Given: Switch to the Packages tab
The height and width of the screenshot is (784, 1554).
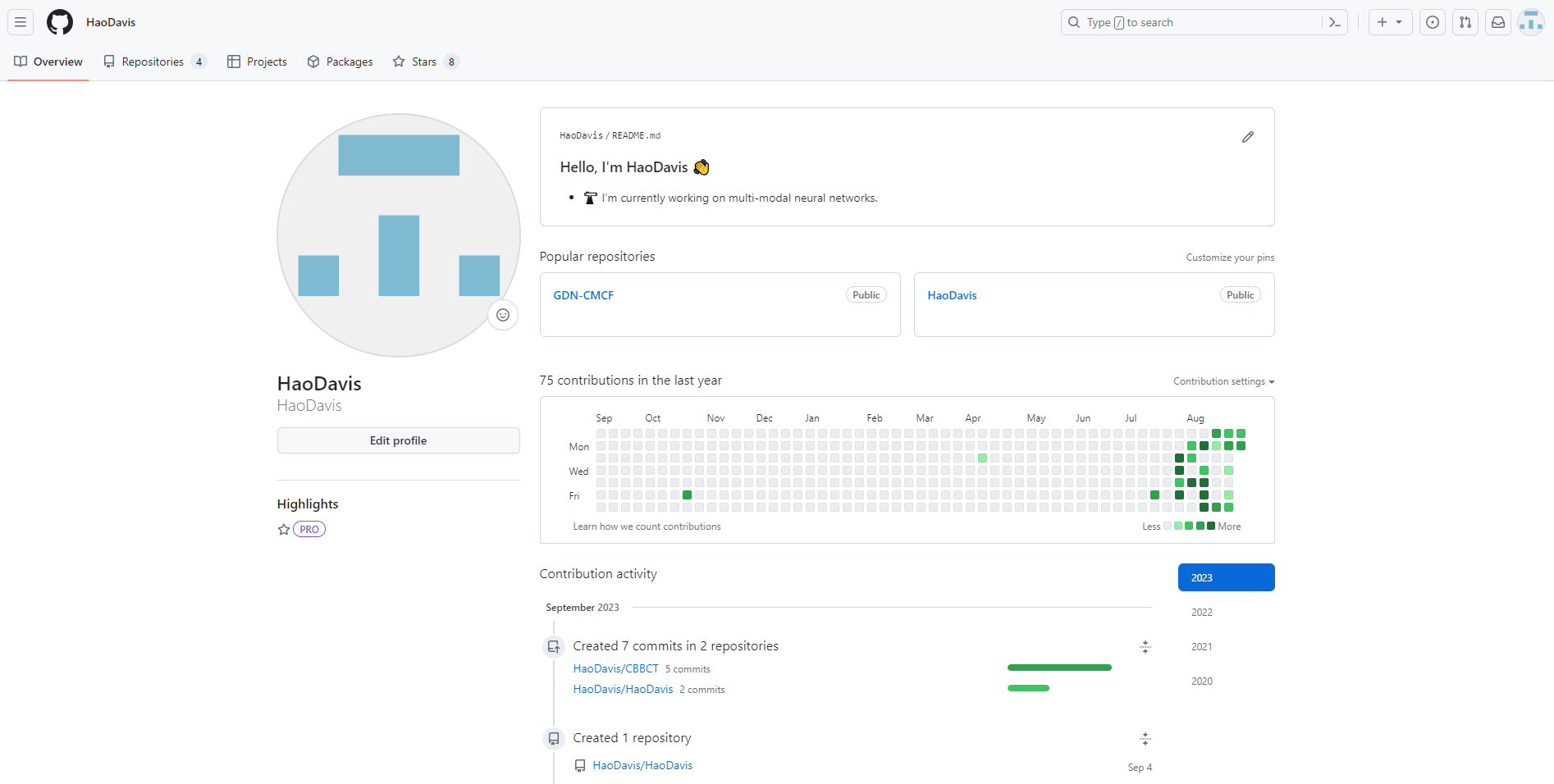Looking at the screenshot, I should 340,62.
